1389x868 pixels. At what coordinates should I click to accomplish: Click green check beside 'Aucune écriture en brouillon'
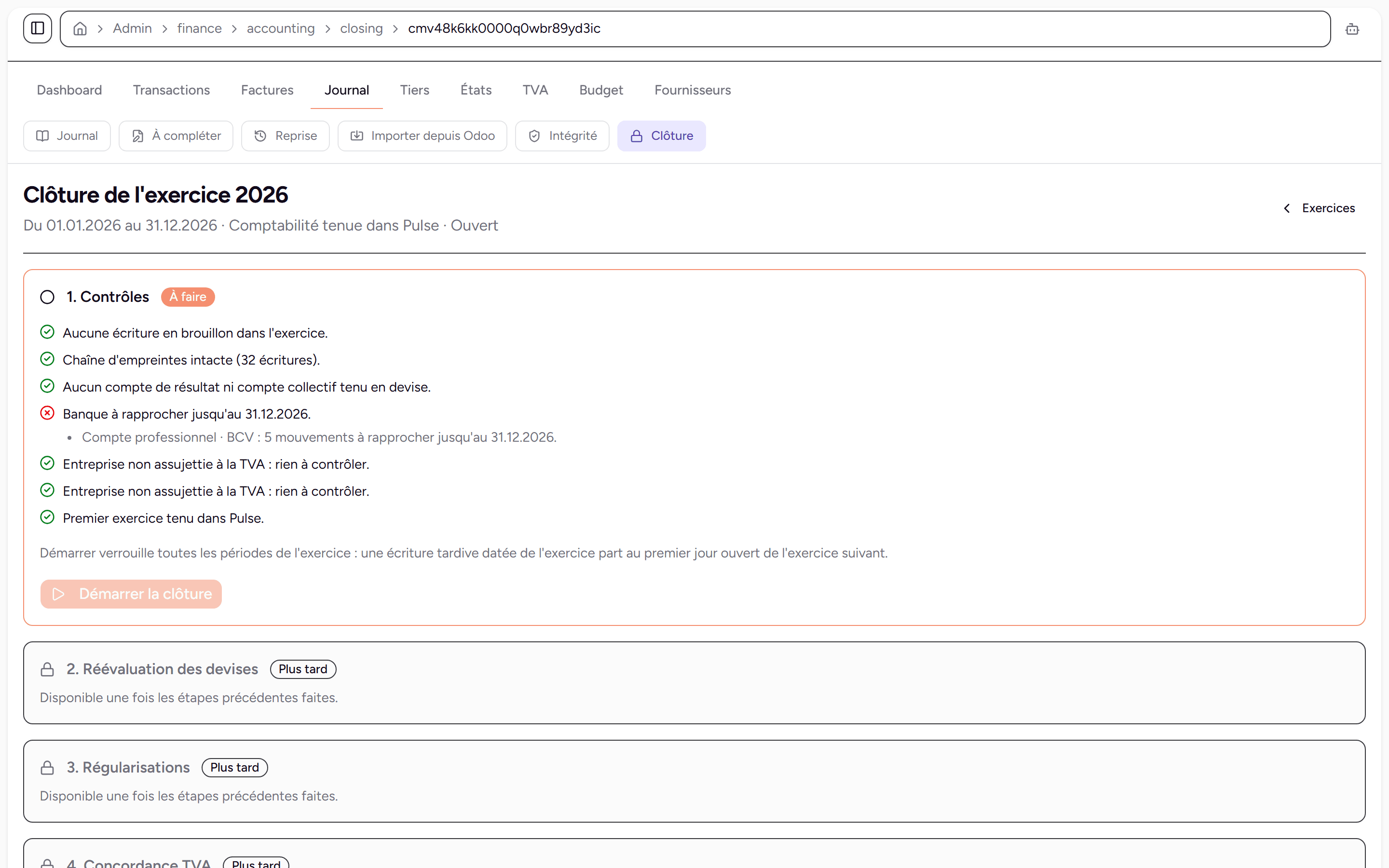47,332
